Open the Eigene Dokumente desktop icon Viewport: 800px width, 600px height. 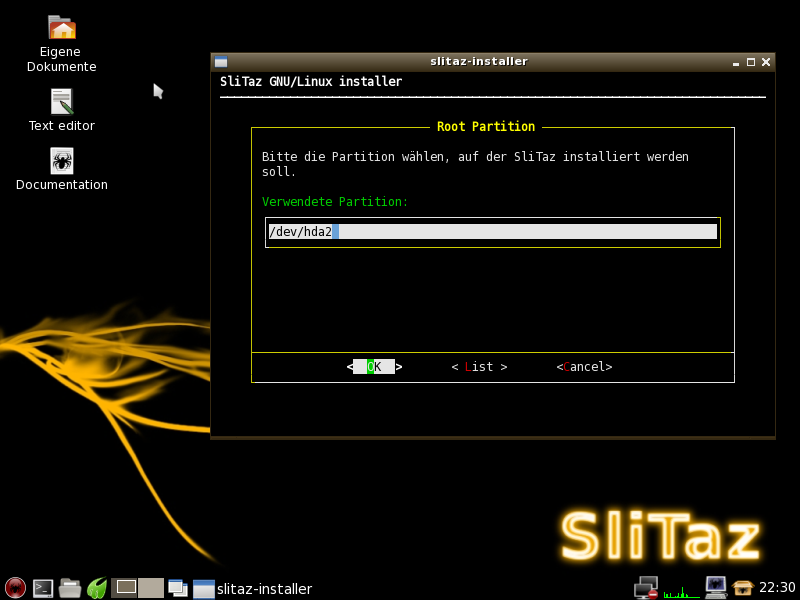tap(62, 44)
